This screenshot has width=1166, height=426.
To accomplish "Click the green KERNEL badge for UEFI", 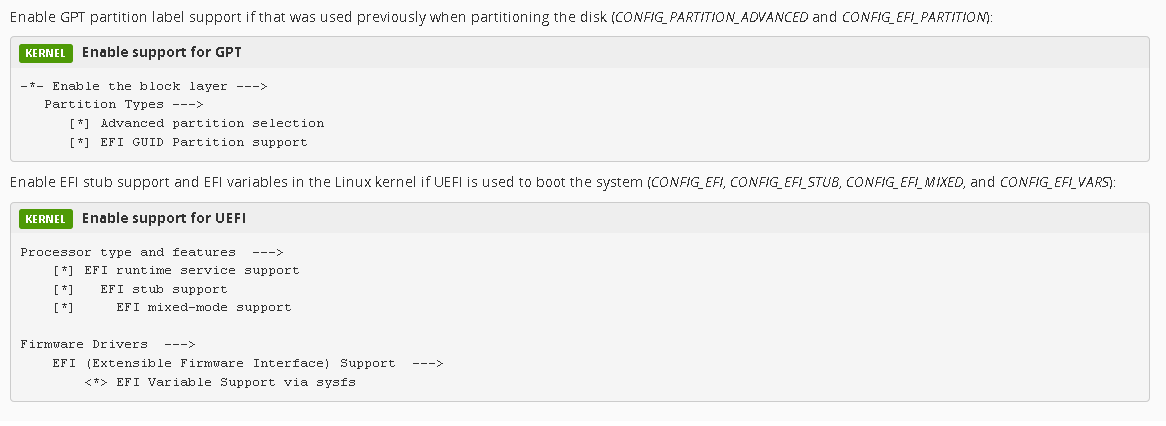I will click(45, 219).
